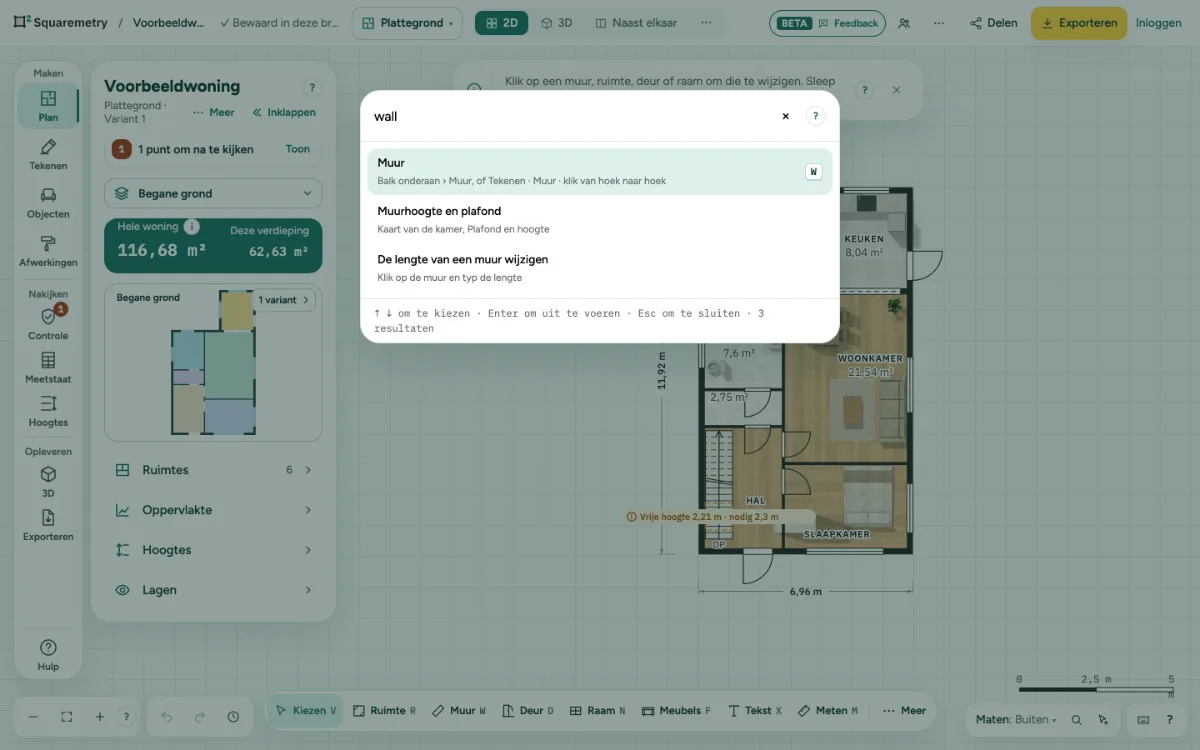Activate the 2D view toggle
Viewport: 1200px width, 750px height.
coord(501,23)
